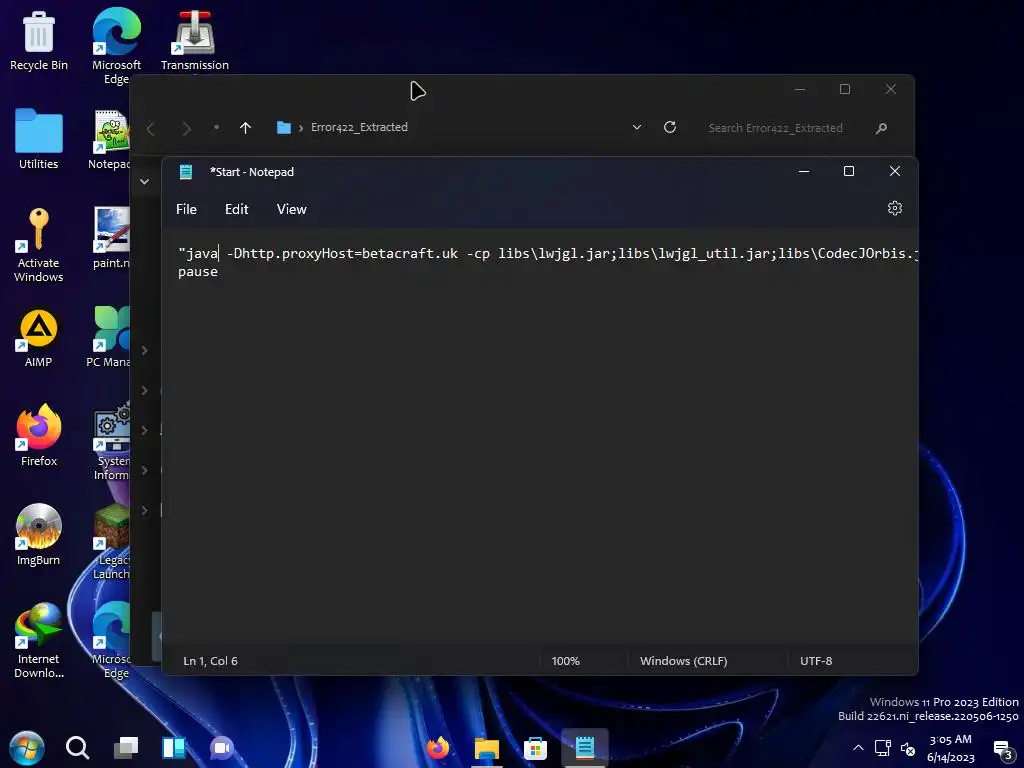Open the Edit menu in Notepad
The image size is (1024, 768).
tap(236, 209)
